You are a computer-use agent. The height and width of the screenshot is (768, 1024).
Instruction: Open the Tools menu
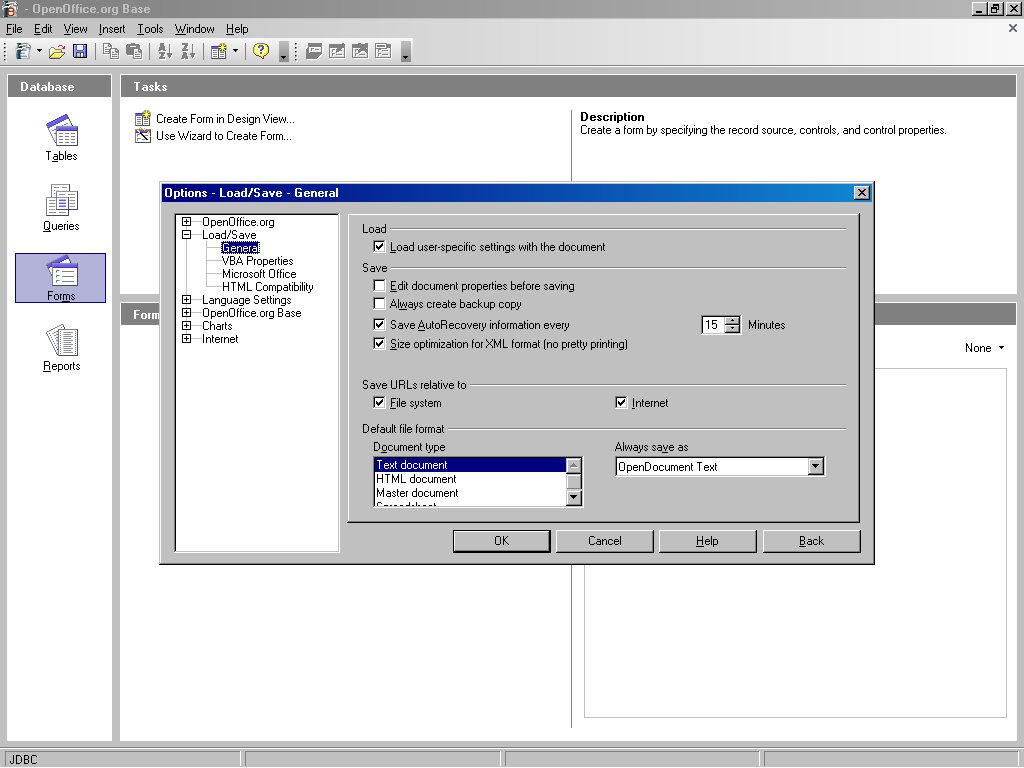pyautogui.click(x=150, y=29)
